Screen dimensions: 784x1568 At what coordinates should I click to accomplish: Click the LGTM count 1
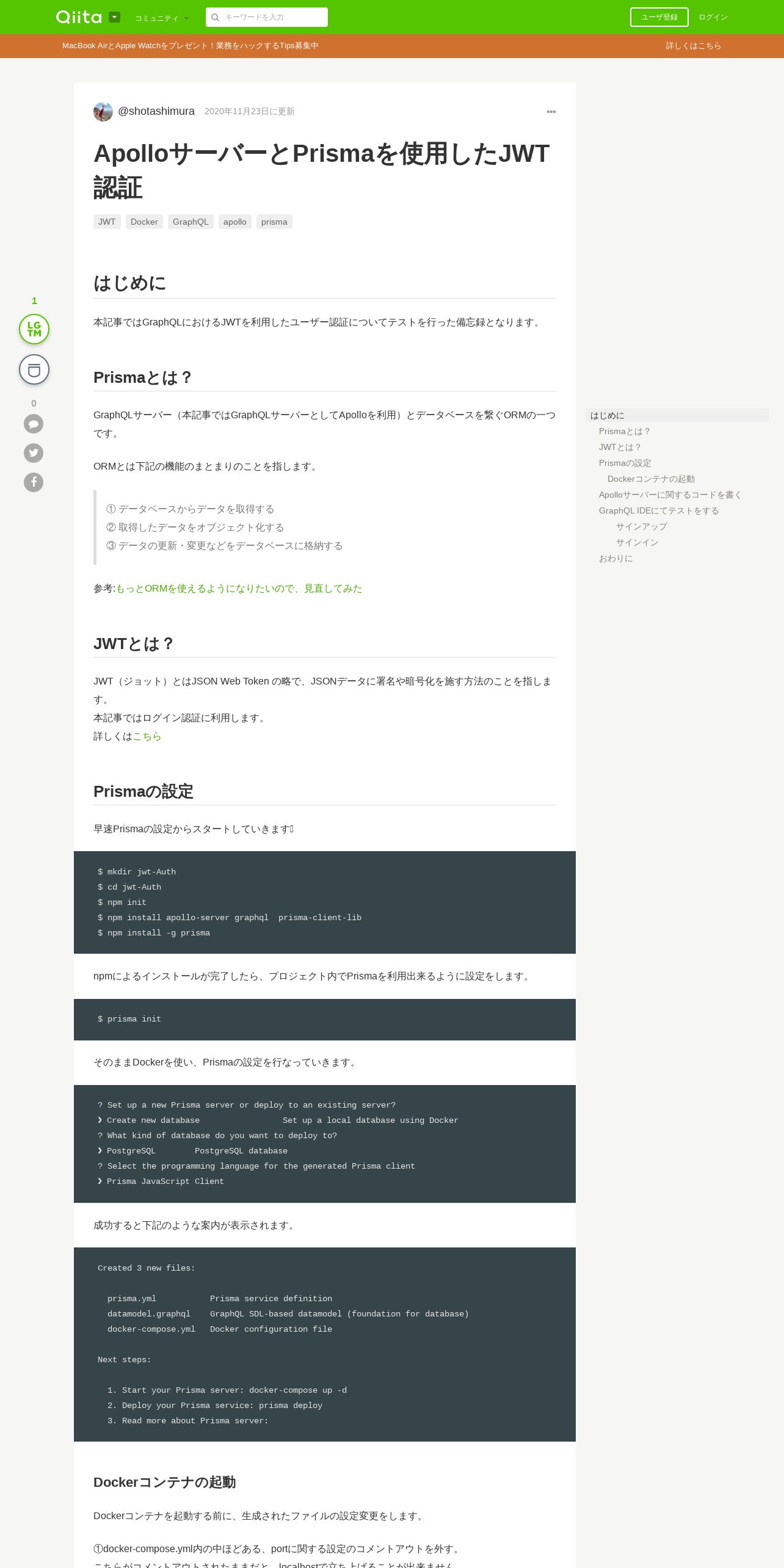pos(34,300)
